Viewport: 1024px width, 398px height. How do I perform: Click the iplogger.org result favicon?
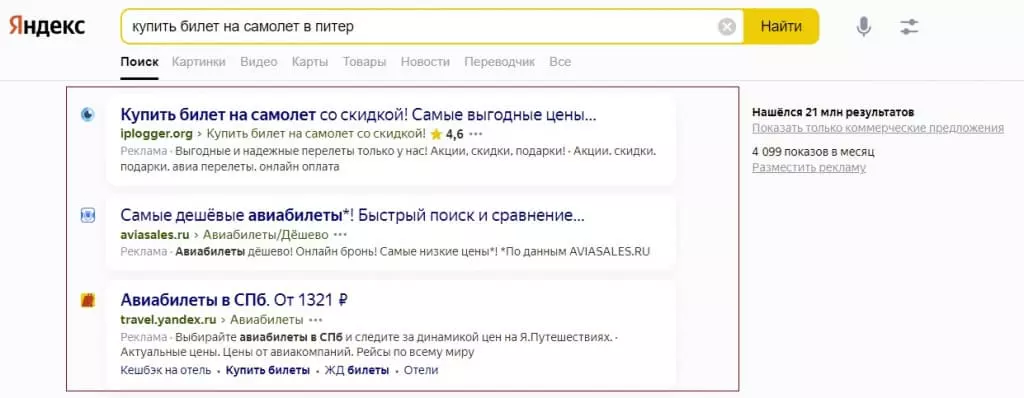88,115
